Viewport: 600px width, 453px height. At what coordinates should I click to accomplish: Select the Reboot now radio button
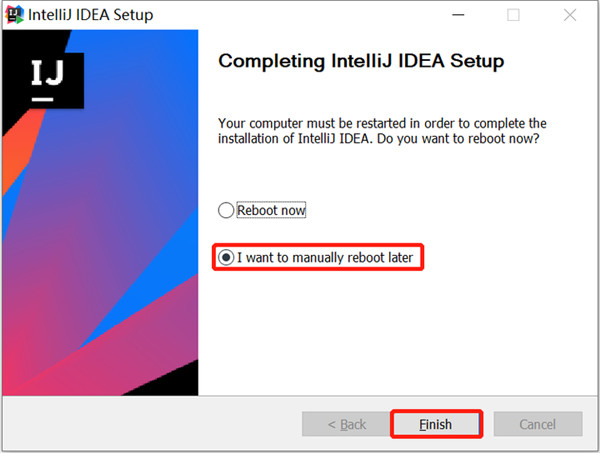tap(226, 211)
